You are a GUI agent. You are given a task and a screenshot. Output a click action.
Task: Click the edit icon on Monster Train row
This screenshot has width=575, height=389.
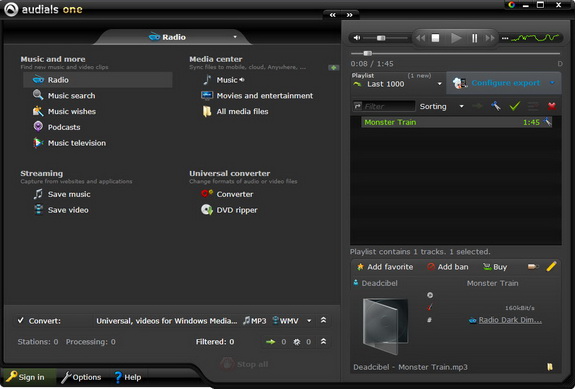(x=547, y=122)
